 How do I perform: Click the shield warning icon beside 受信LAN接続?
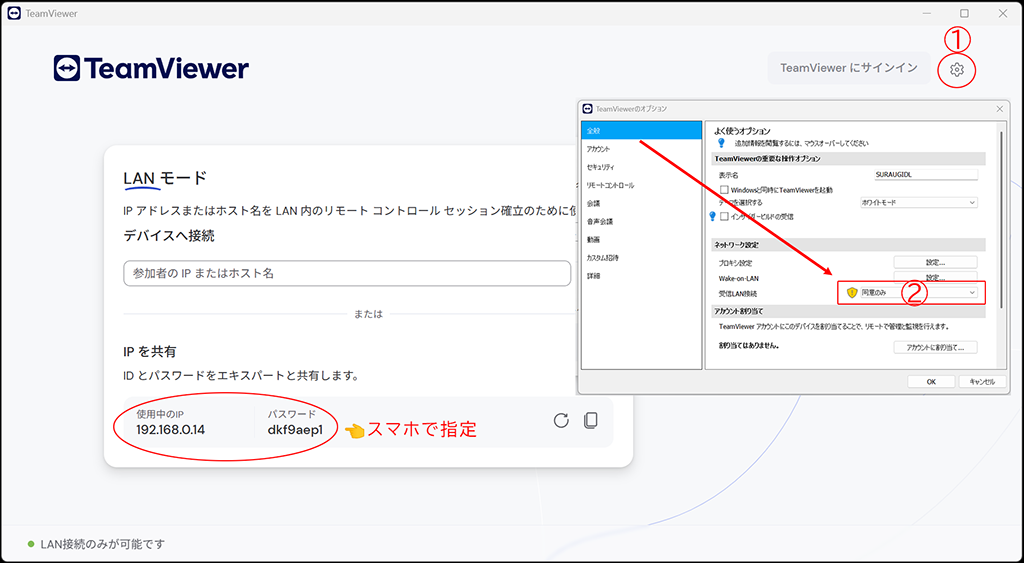click(852, 293)
